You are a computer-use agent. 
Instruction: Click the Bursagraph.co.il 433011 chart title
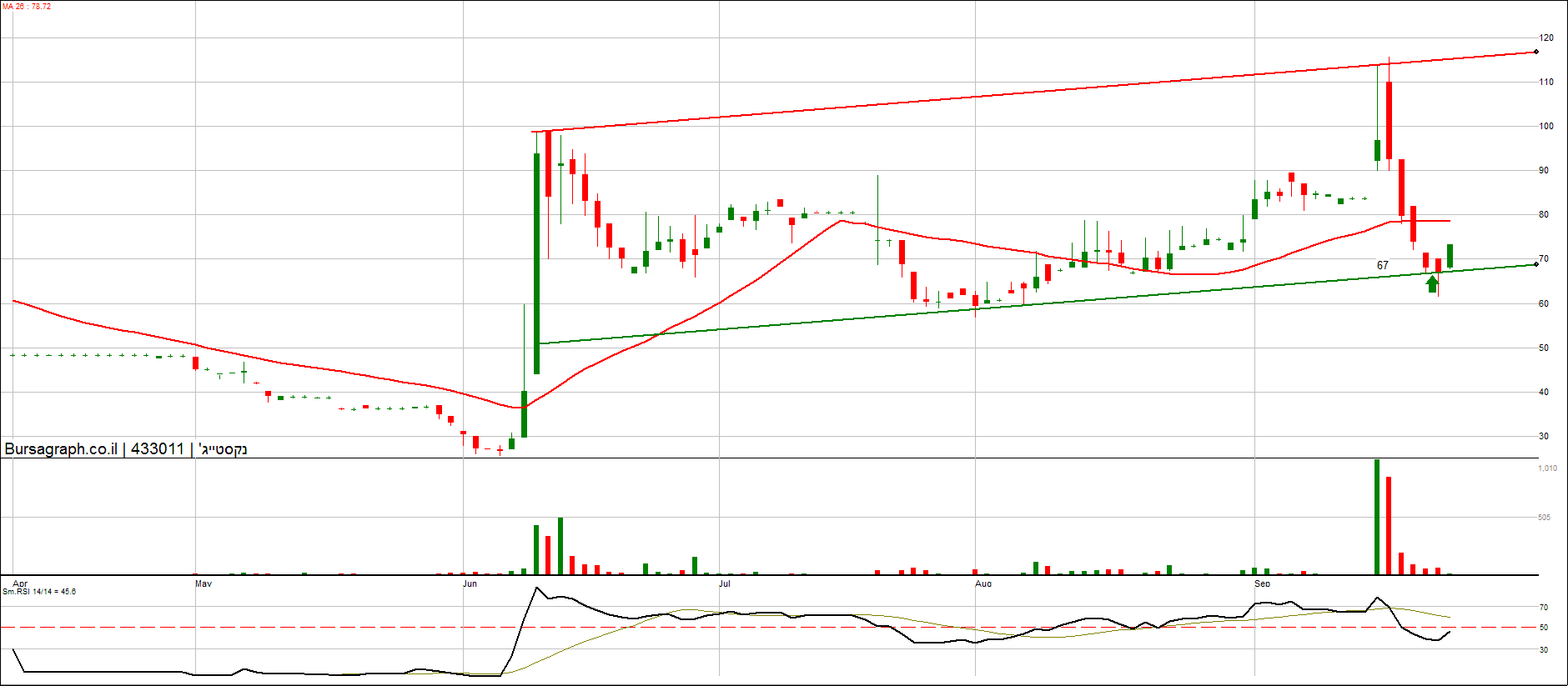[126, 448]
